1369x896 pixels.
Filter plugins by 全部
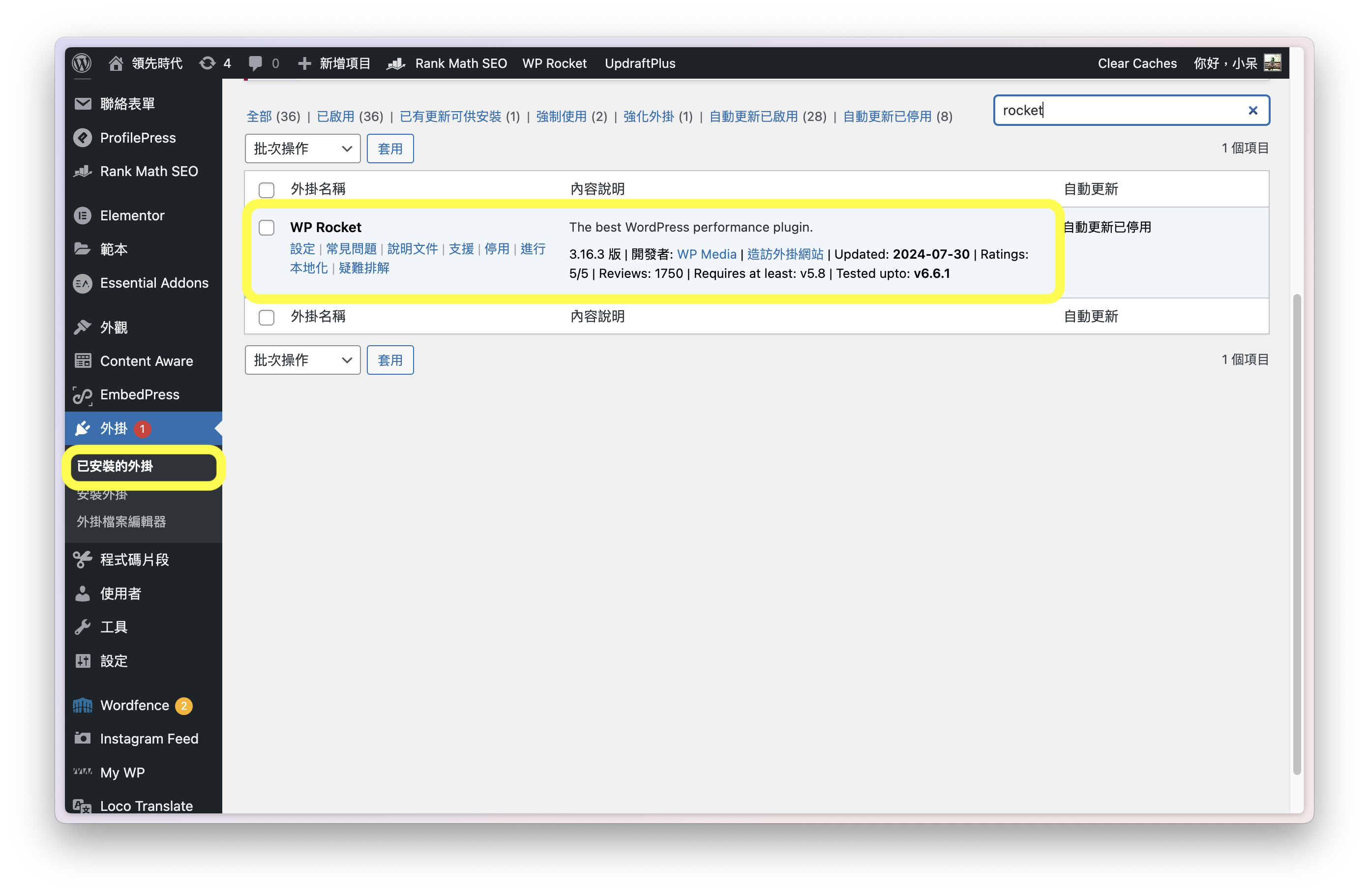coord(259,116)
